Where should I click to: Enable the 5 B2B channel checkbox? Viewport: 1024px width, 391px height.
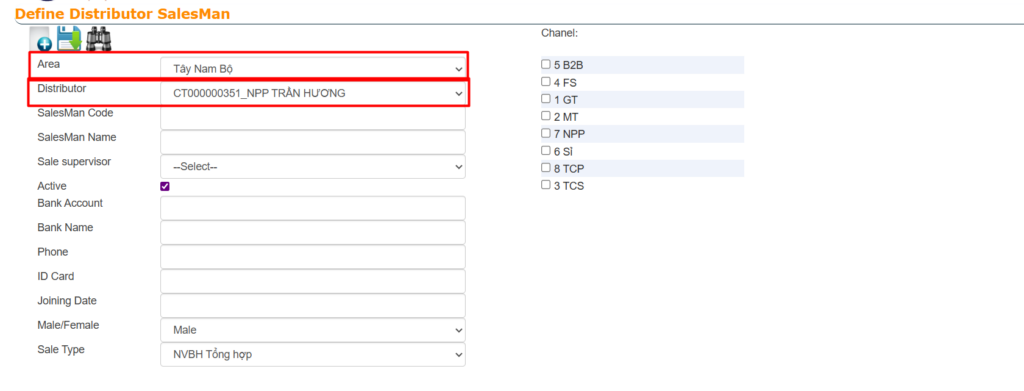coord(546,65)
